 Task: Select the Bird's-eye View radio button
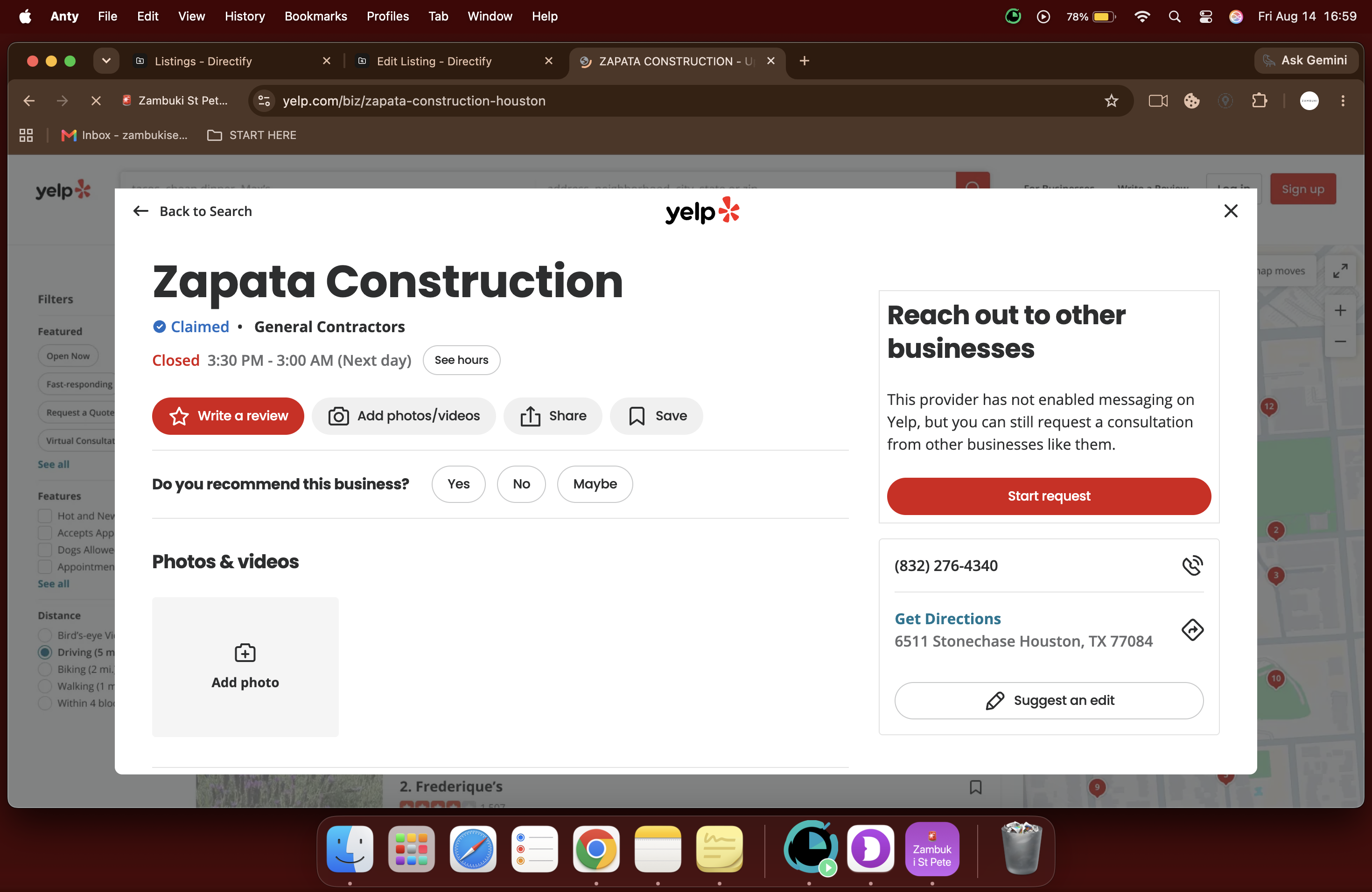tap(45, 635)
